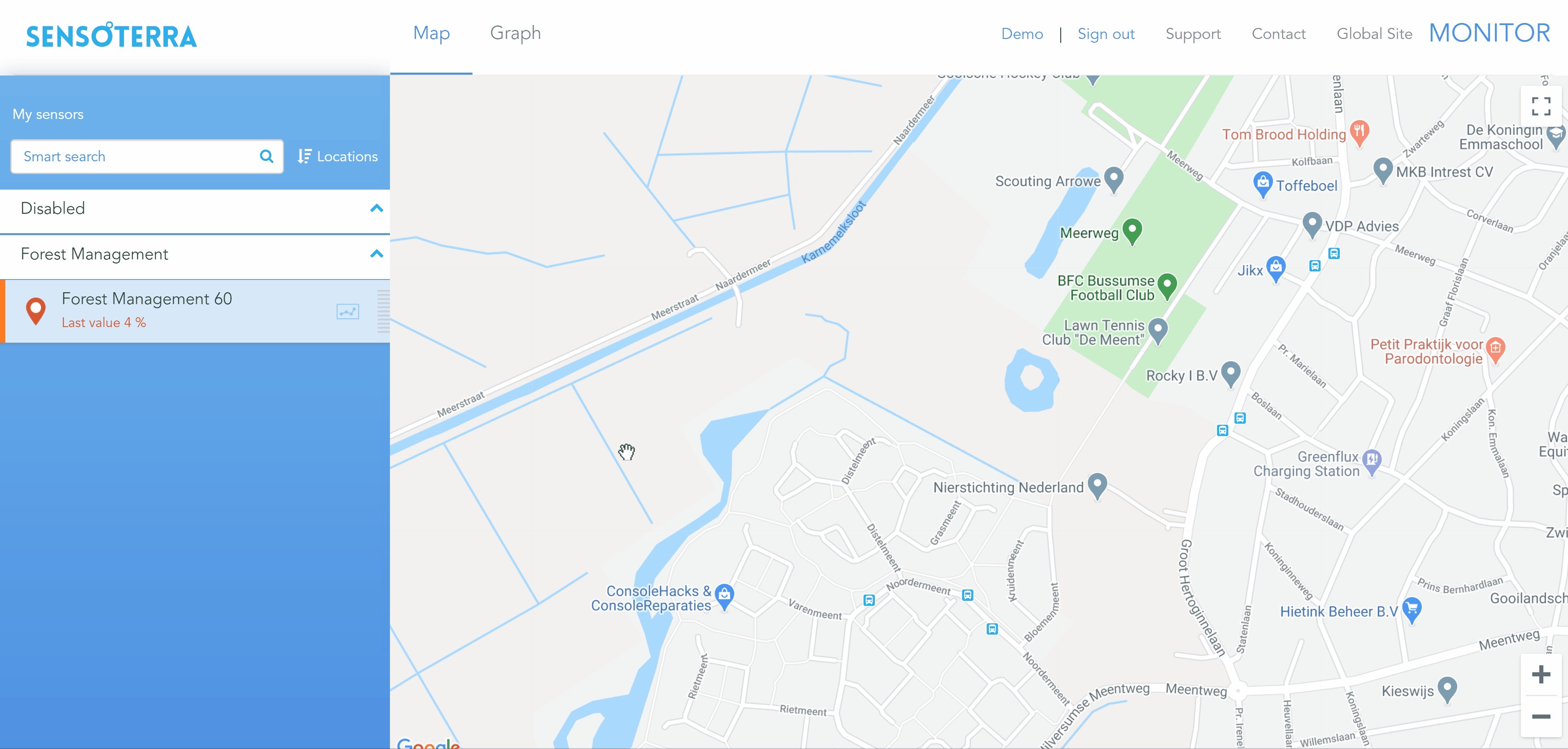Zoom in on the map
1568x749 pixels.
tap(1540, 674)
